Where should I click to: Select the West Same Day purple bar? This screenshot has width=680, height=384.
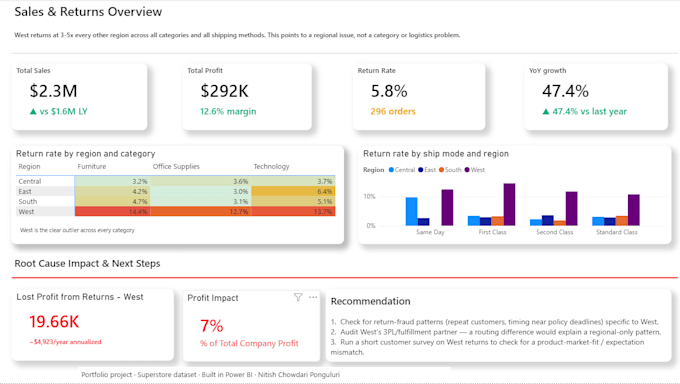[447, 207]
